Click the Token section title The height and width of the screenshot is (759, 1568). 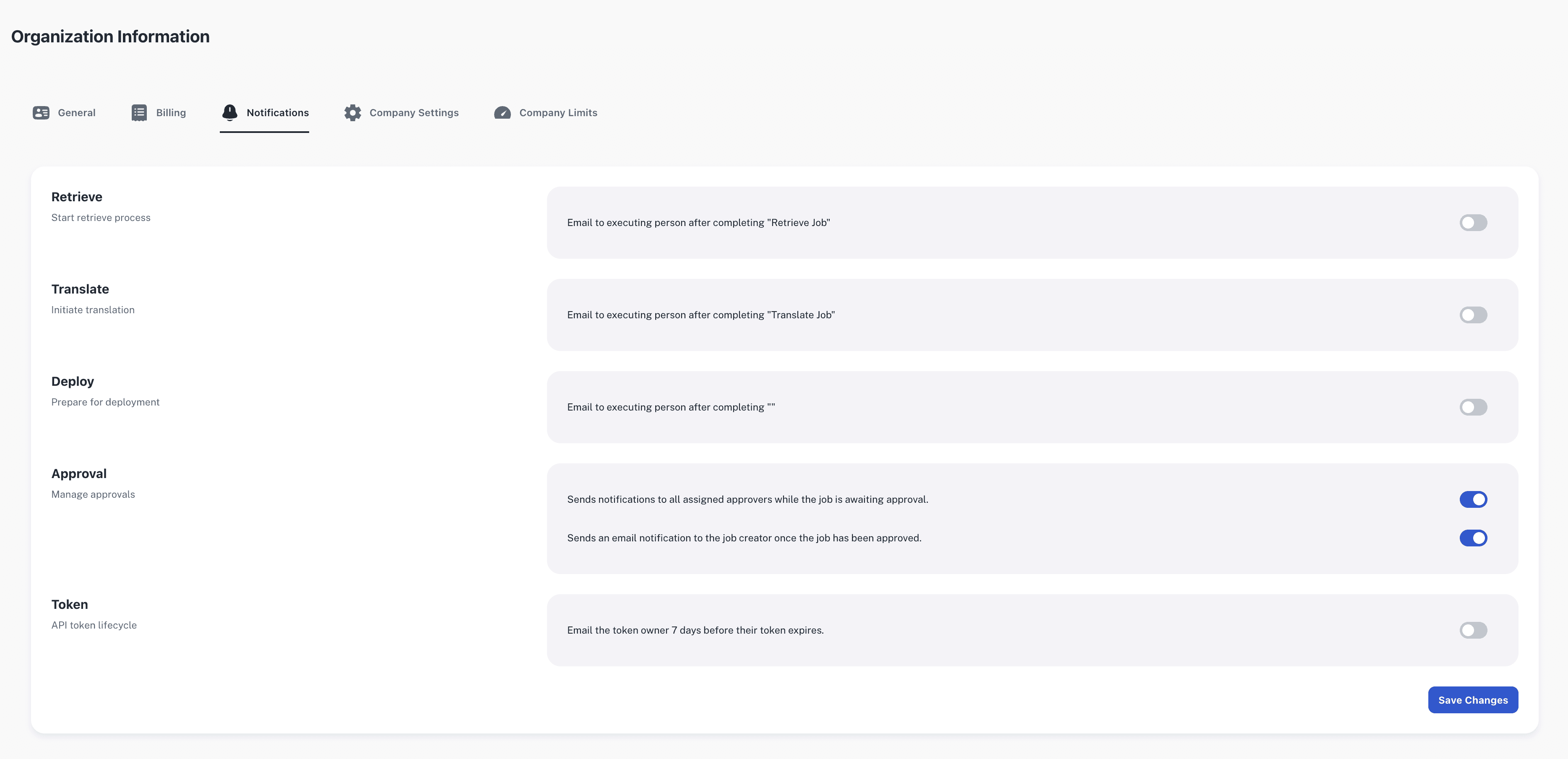pos(69,604)
